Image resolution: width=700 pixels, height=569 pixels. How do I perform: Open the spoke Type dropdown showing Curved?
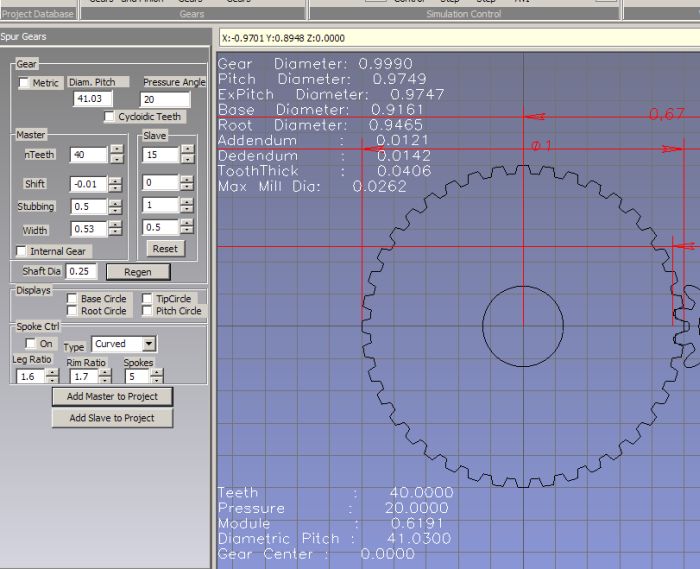149,344
